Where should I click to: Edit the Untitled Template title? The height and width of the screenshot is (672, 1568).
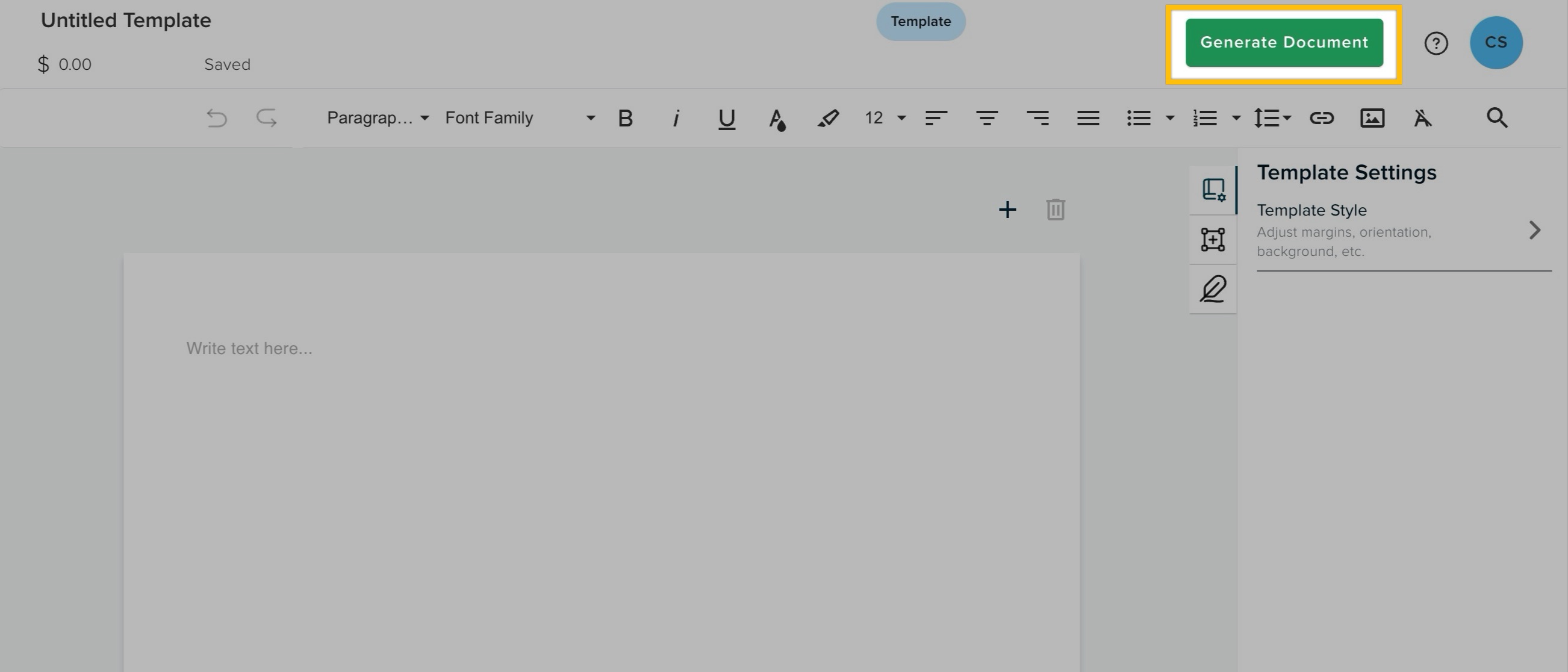tap(126, 20)
